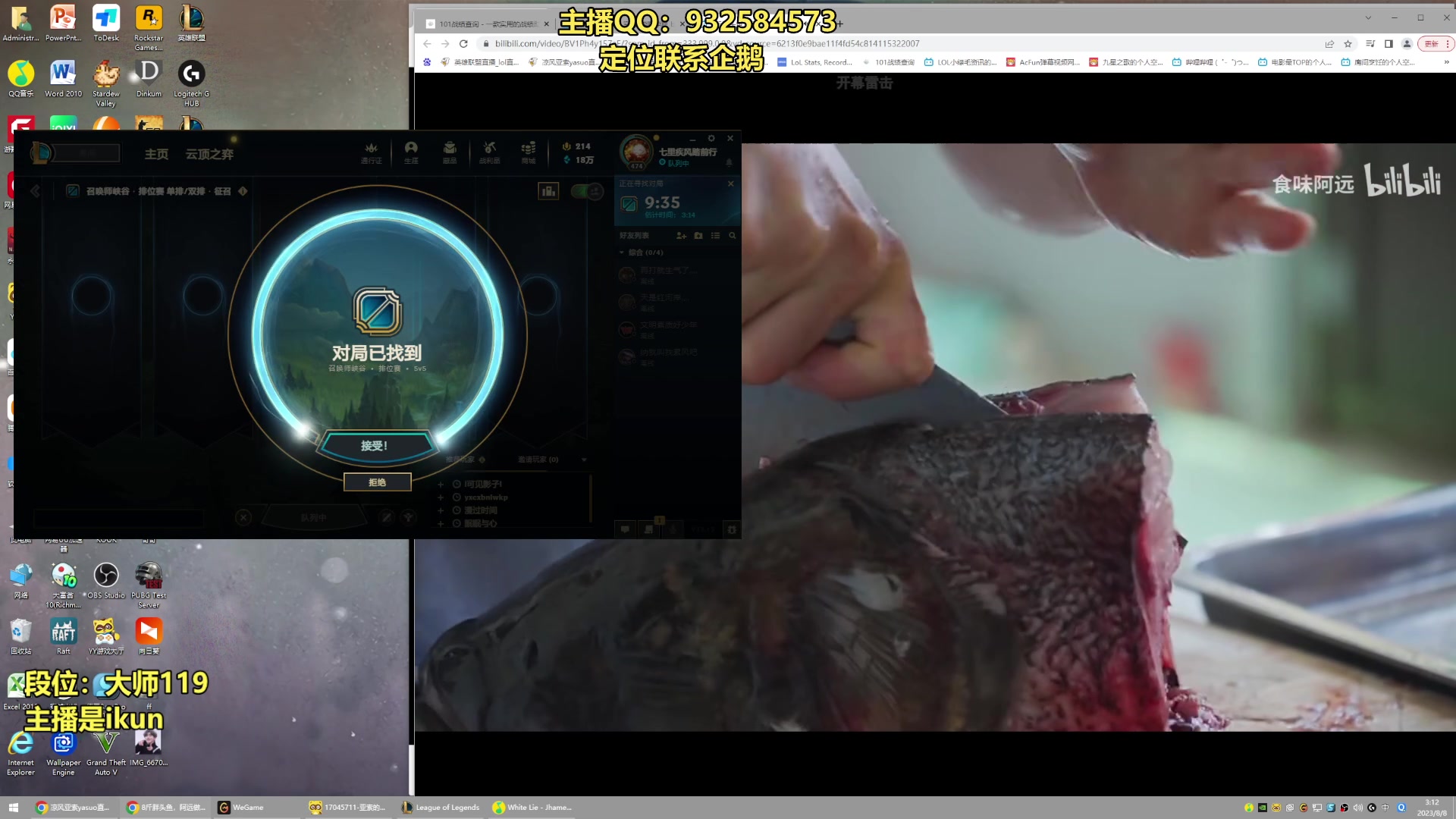Viewport: 1456px width, 819px height.
Task: Click new folder icon in friends list
Action: [698, 236]
